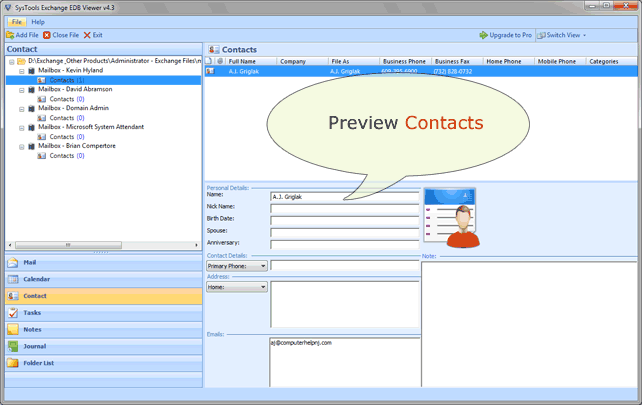Sort by Full Name column header
Image resolution: width=642 pixels, height=405 pixels.
point(251,61)
